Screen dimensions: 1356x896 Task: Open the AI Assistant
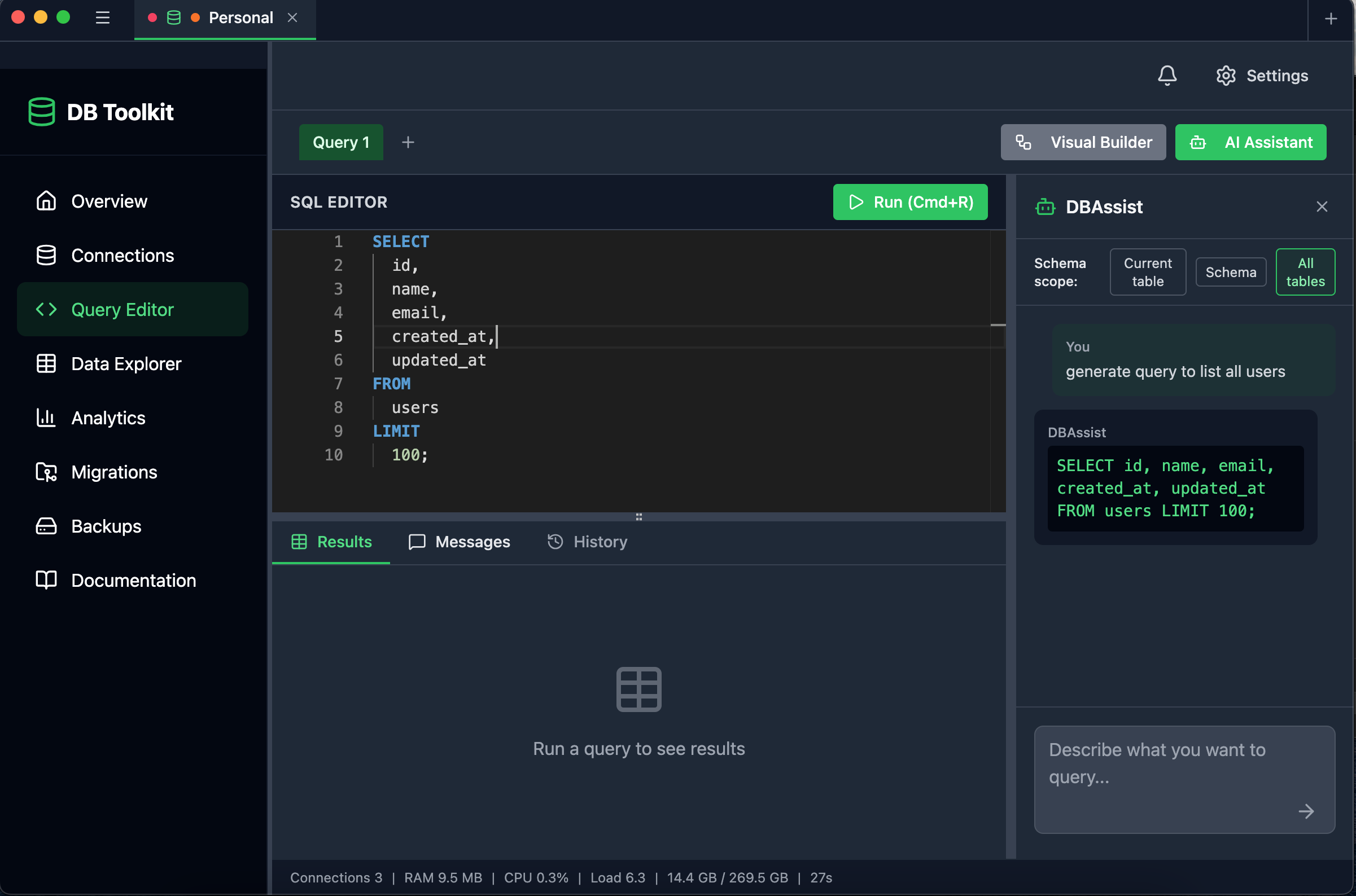tap(1251, 142)
